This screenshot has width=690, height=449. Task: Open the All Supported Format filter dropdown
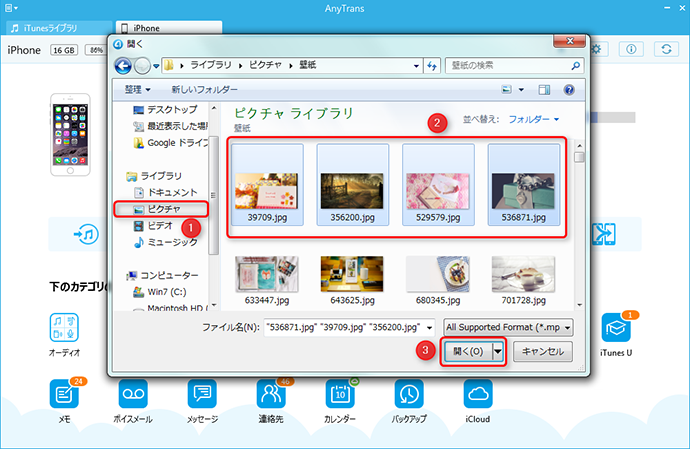[x=508, y=328]
